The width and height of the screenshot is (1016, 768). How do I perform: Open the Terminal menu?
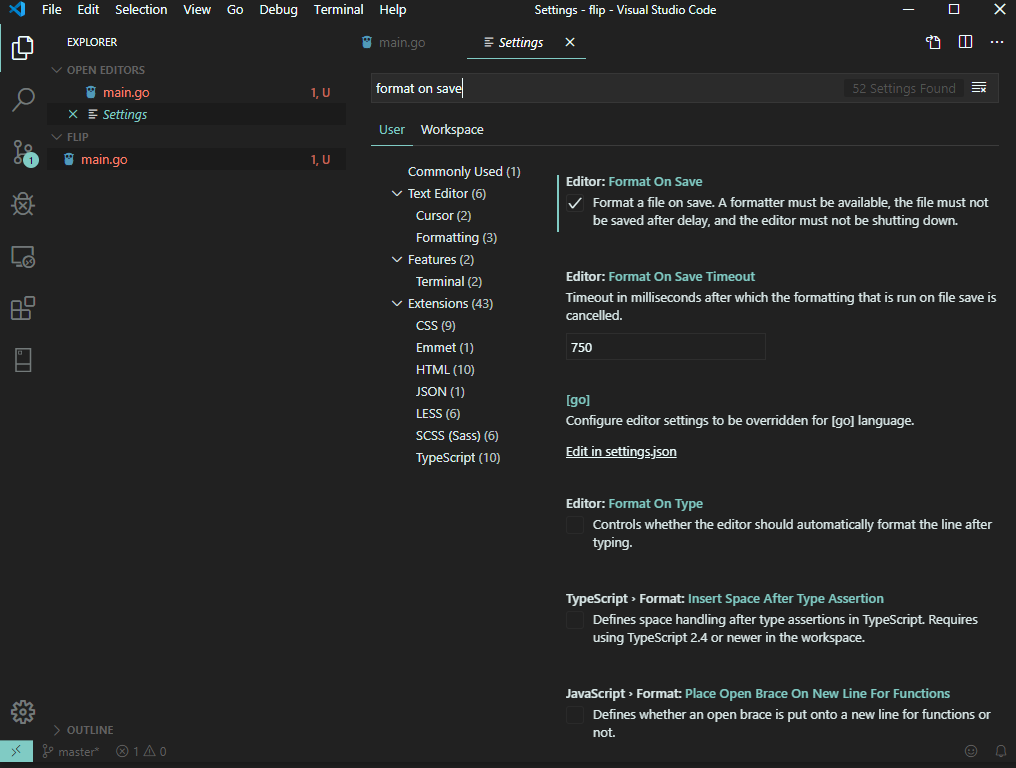tap(338, 9)
